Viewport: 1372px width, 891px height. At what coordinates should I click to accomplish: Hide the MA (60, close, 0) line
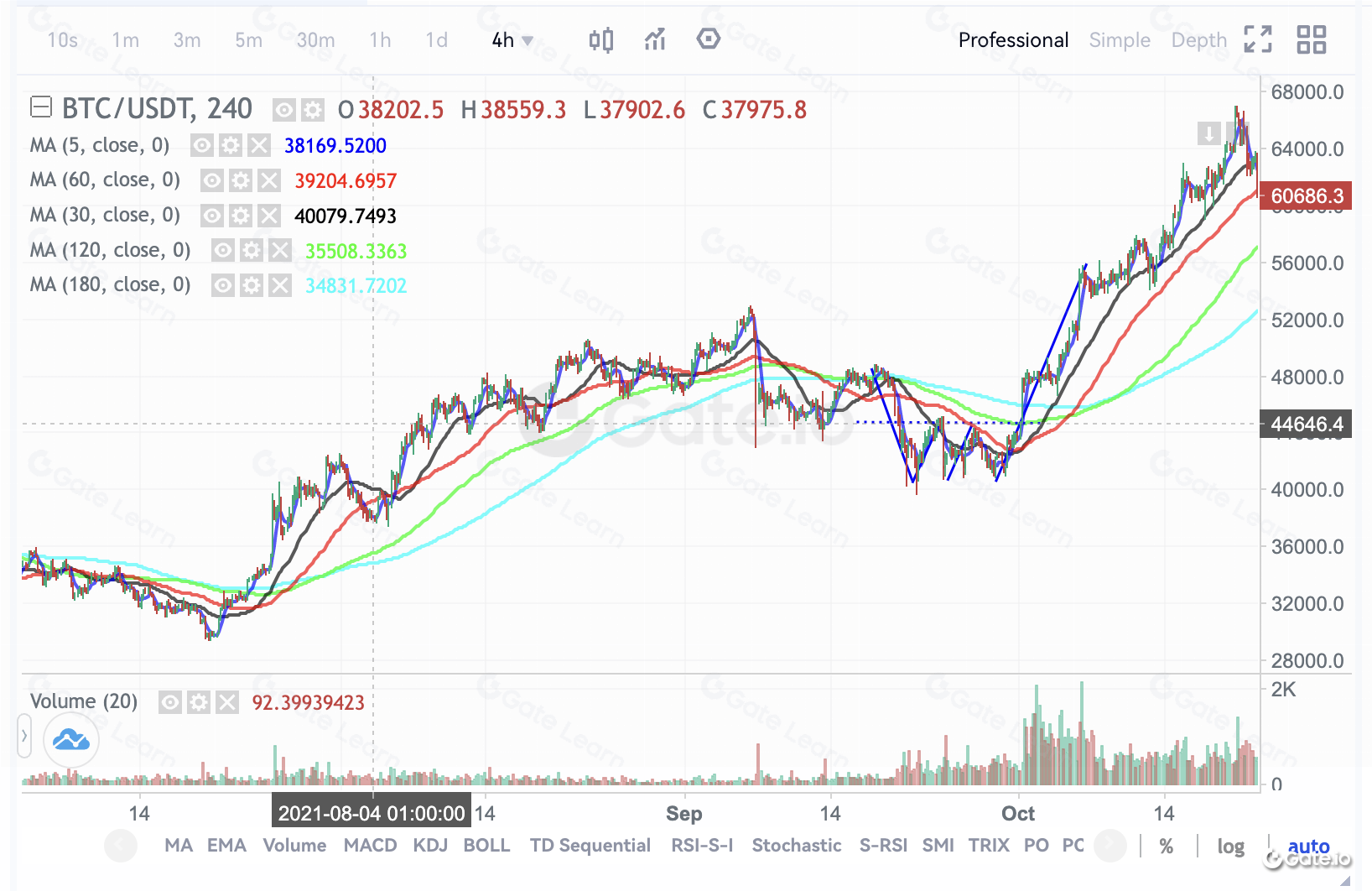point(212,181)
